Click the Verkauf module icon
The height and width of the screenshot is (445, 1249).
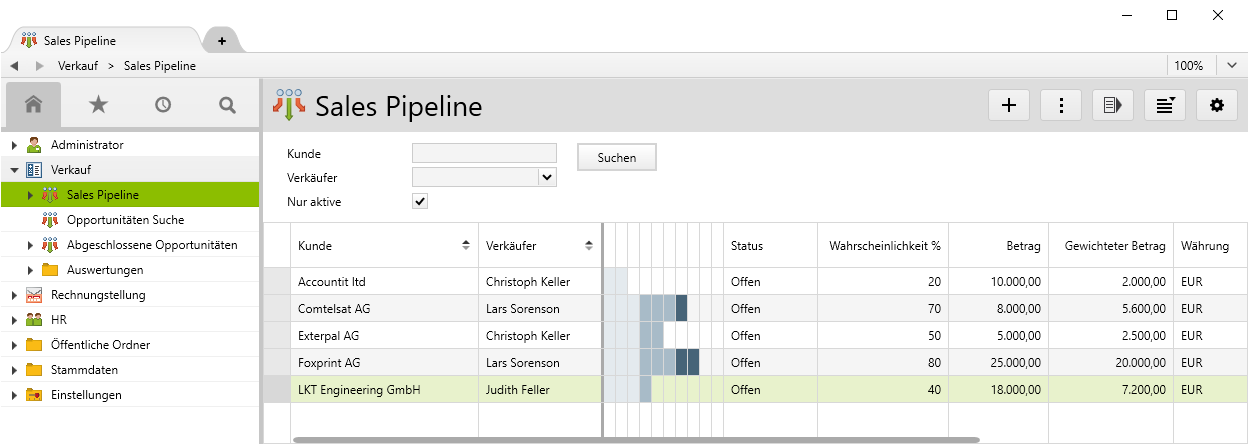pos(34,170)
